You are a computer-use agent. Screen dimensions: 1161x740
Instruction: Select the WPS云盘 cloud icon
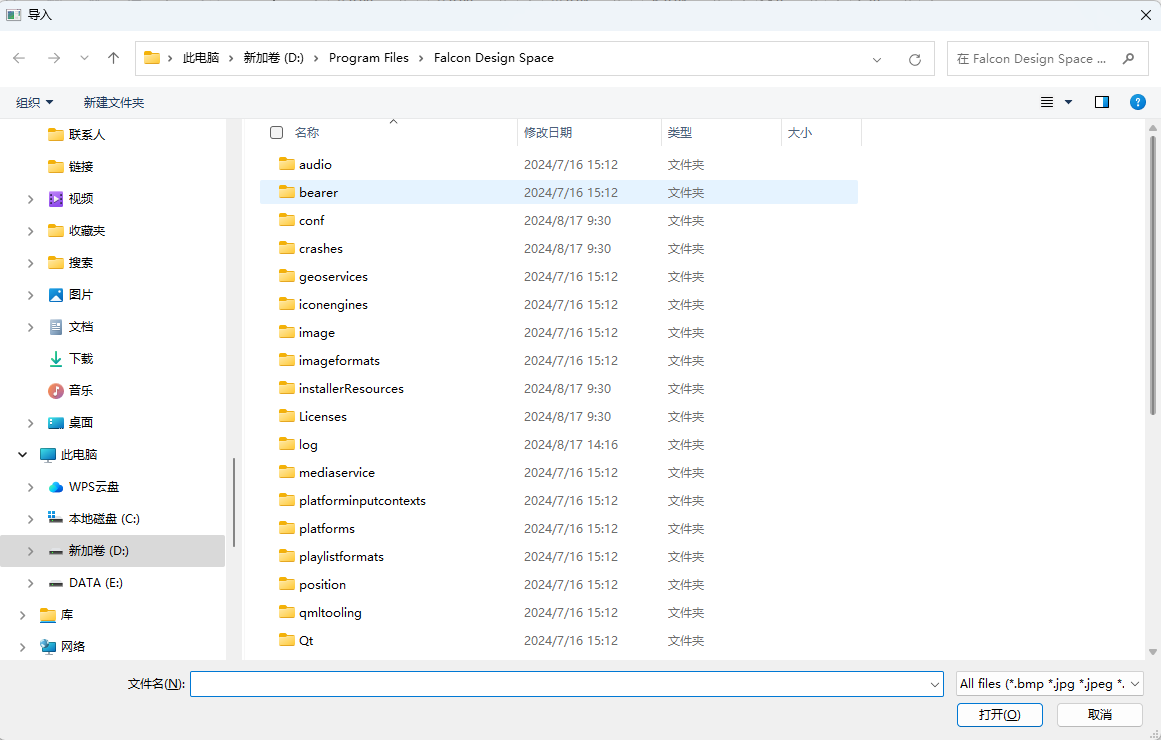(56, 487)
